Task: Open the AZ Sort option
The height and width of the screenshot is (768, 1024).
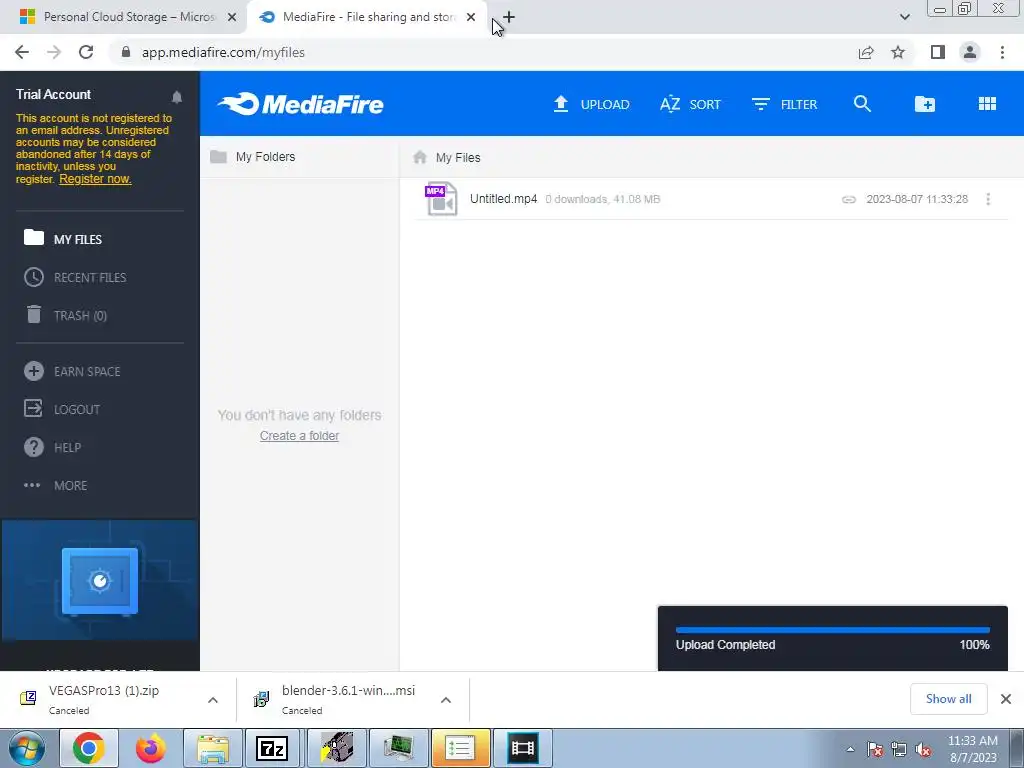Action: pos(690,104)
